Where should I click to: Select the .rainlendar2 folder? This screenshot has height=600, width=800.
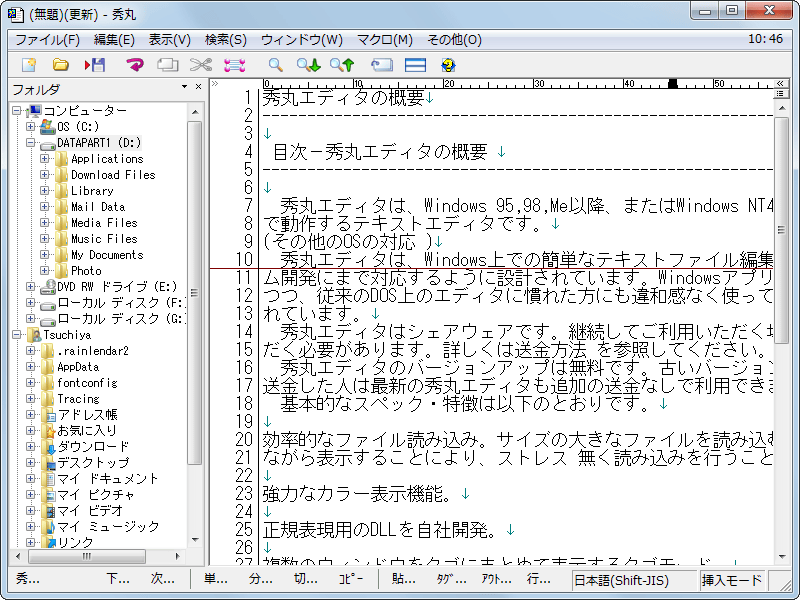click(93, 351)
